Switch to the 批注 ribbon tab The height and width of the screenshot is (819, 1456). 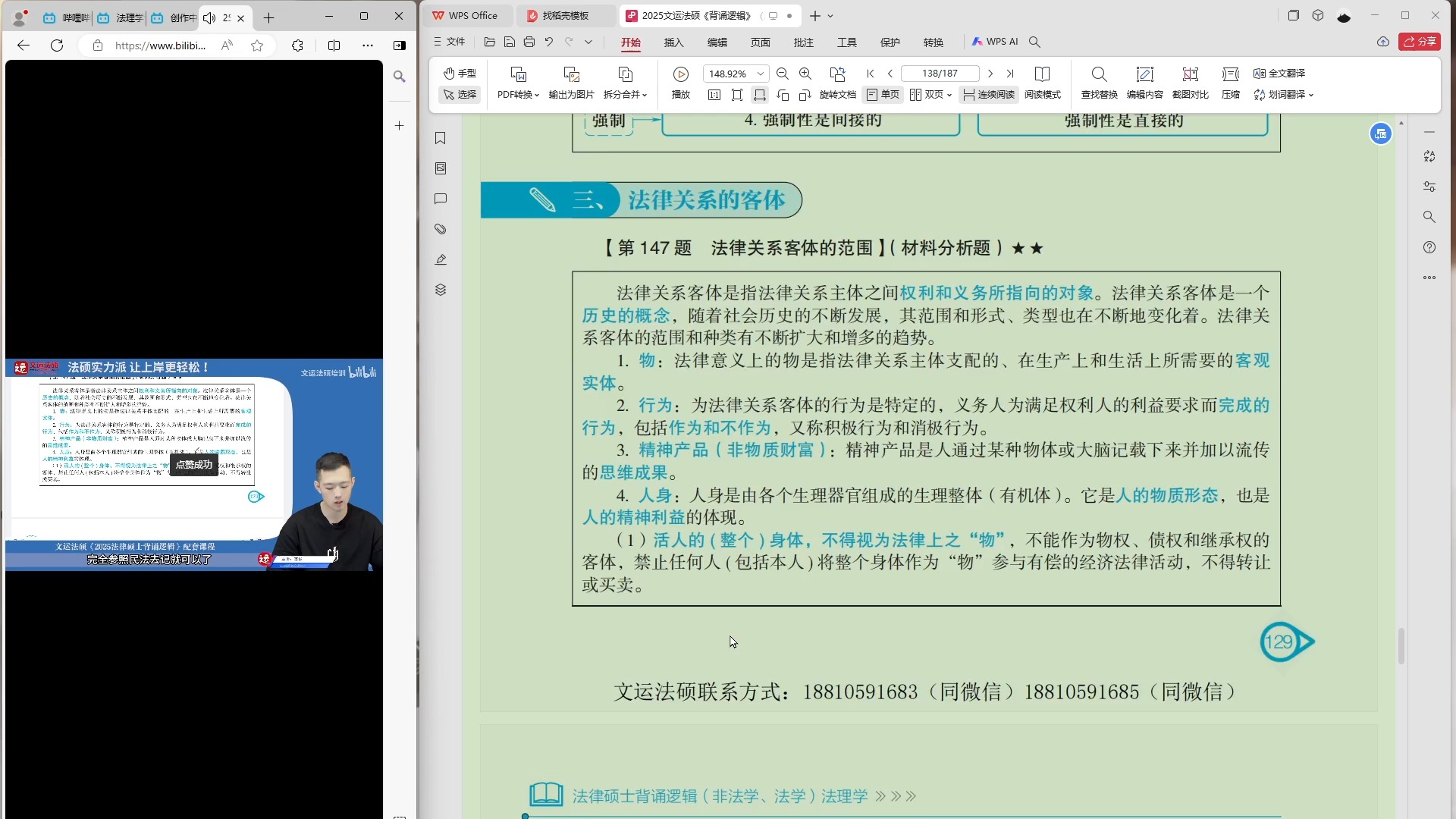point(803,42)
